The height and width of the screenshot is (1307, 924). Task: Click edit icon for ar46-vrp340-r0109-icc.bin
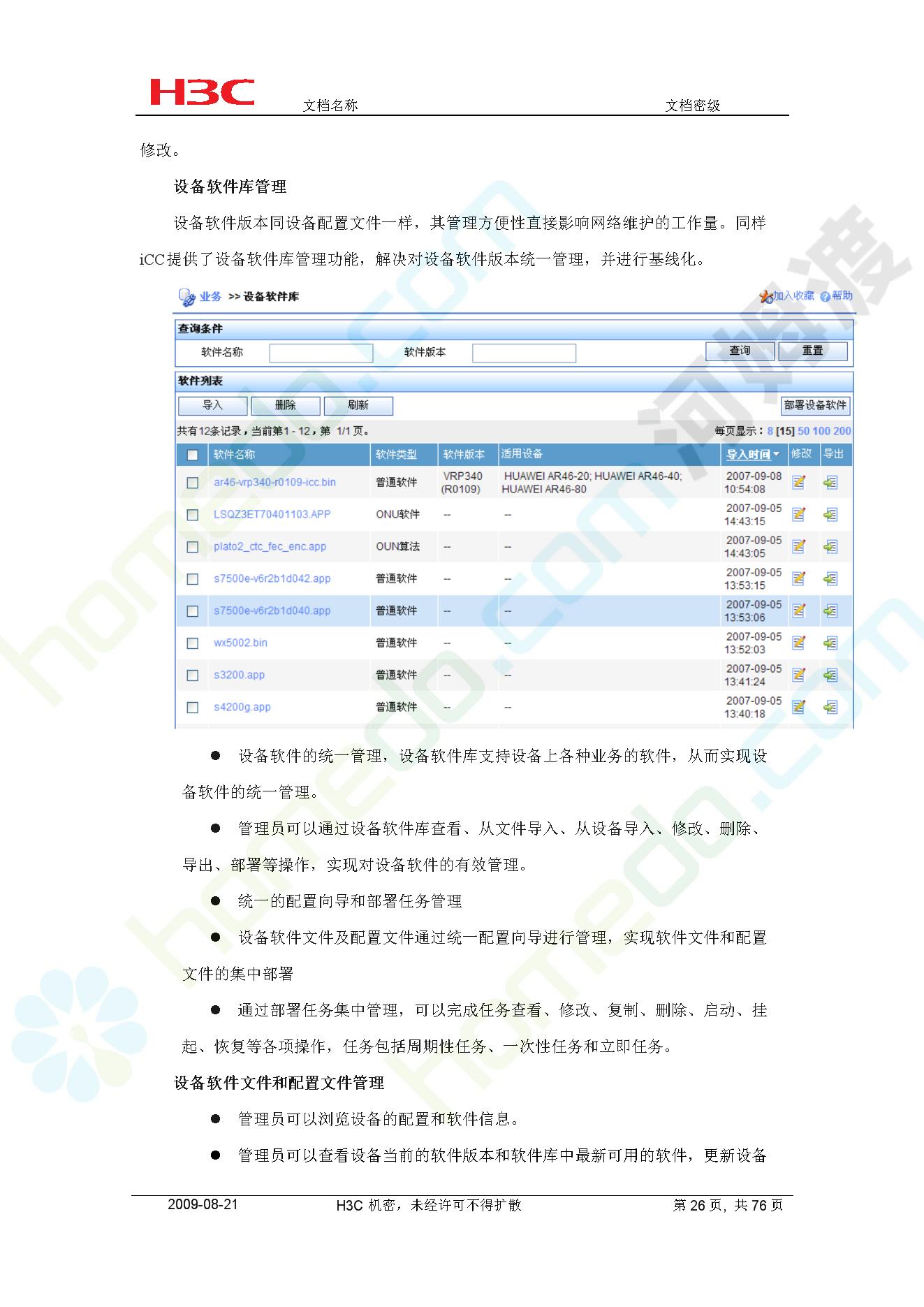799,482
